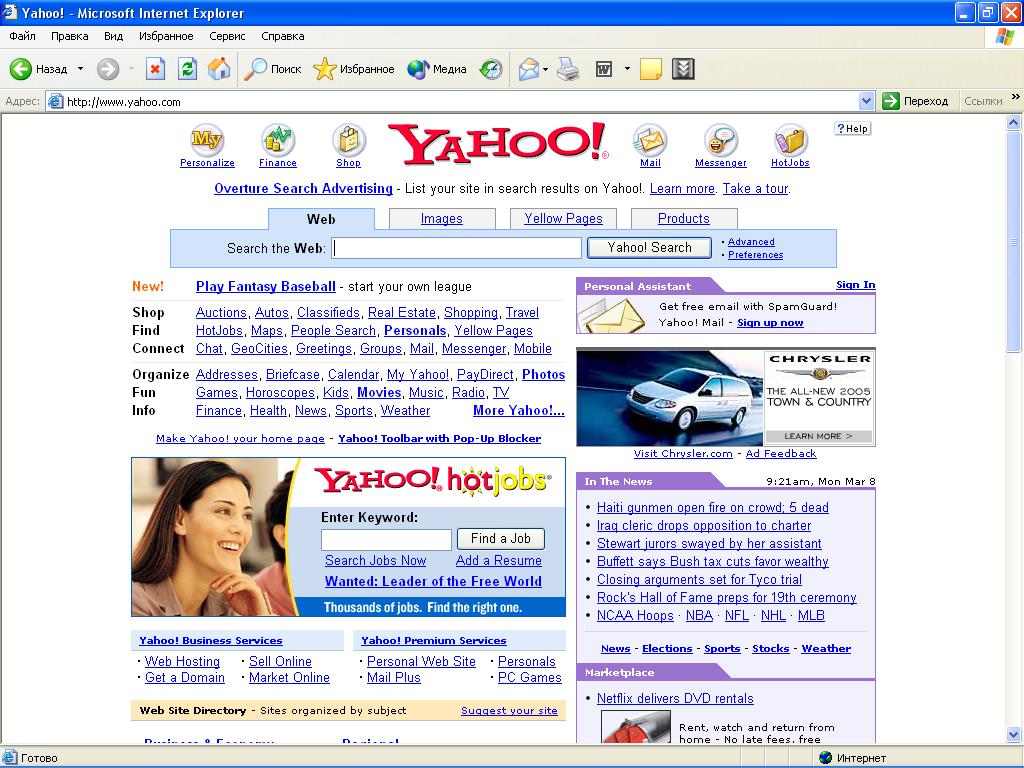Click the Messenger toolbar icon
1024x768 pixels.
[683, 69]
